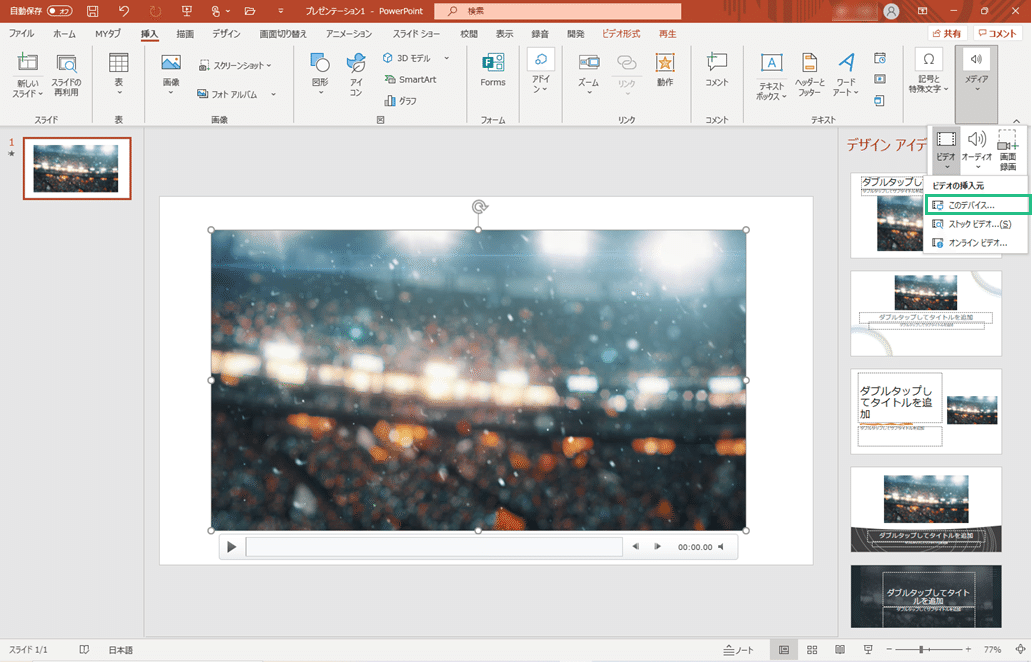This screenshot has height=662, width=1032.
Task: Choose the dark Design Ideas layout thumbnail
Action: click(x=925, y=596)
